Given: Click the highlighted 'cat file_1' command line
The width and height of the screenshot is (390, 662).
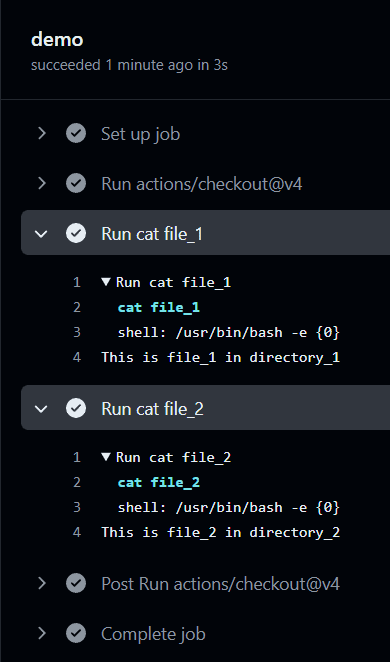Looking at the screenshot, I should coord(159,307).
